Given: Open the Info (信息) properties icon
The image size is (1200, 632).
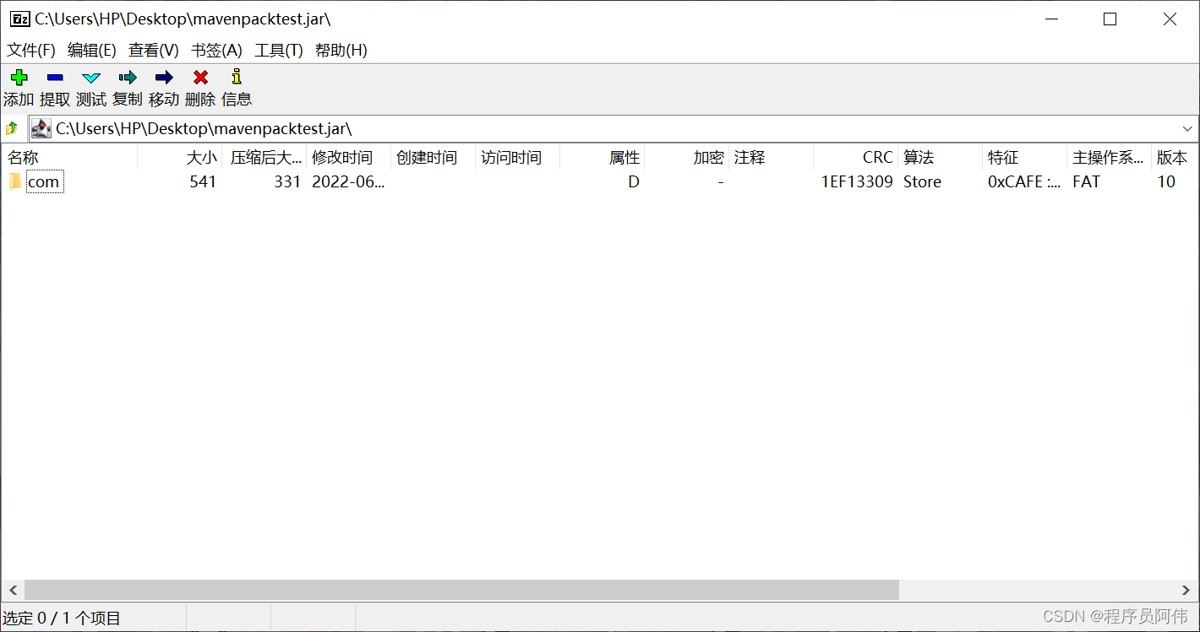Looking at the screenshot, I should tap(236, 76).
